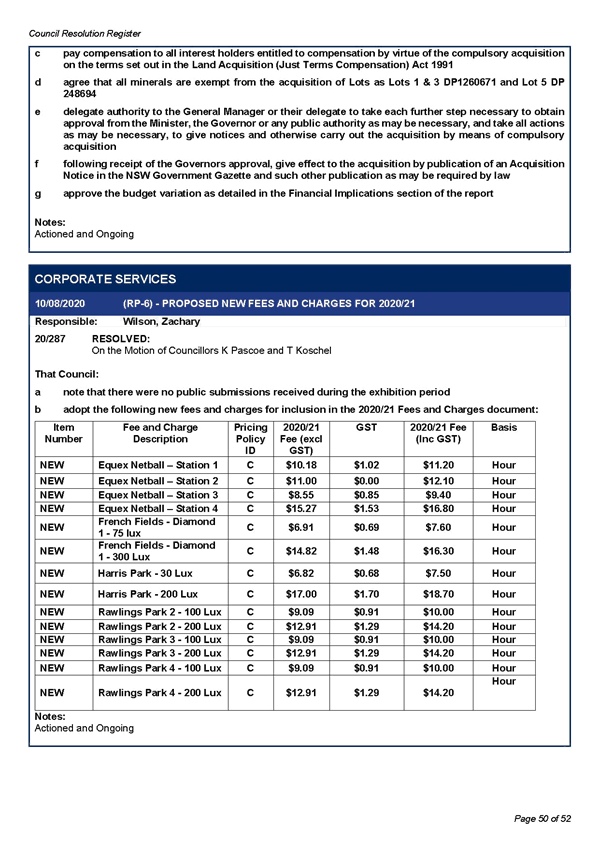Select the Harris Park - 200 Lux row
Viewport: 599px width, 848px height.
pos(285,594)
